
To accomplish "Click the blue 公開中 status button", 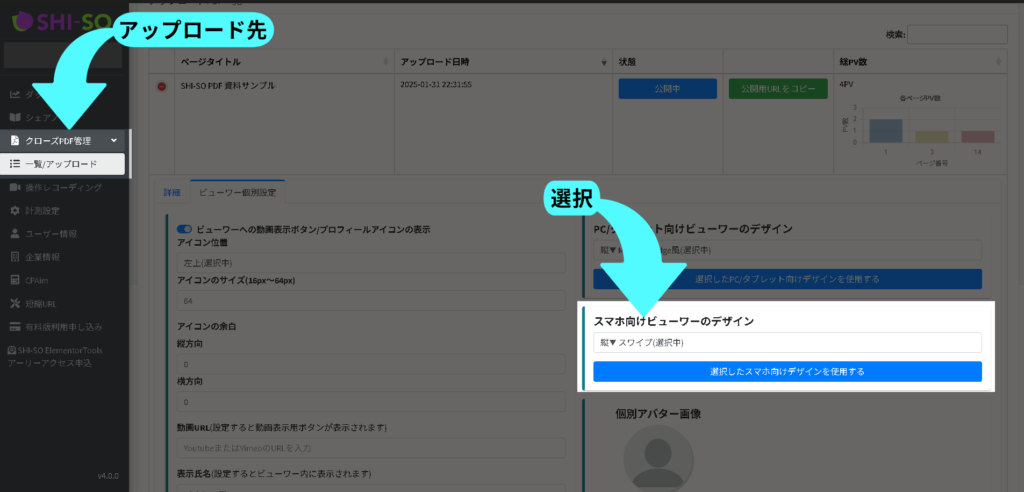I will 667,89.
